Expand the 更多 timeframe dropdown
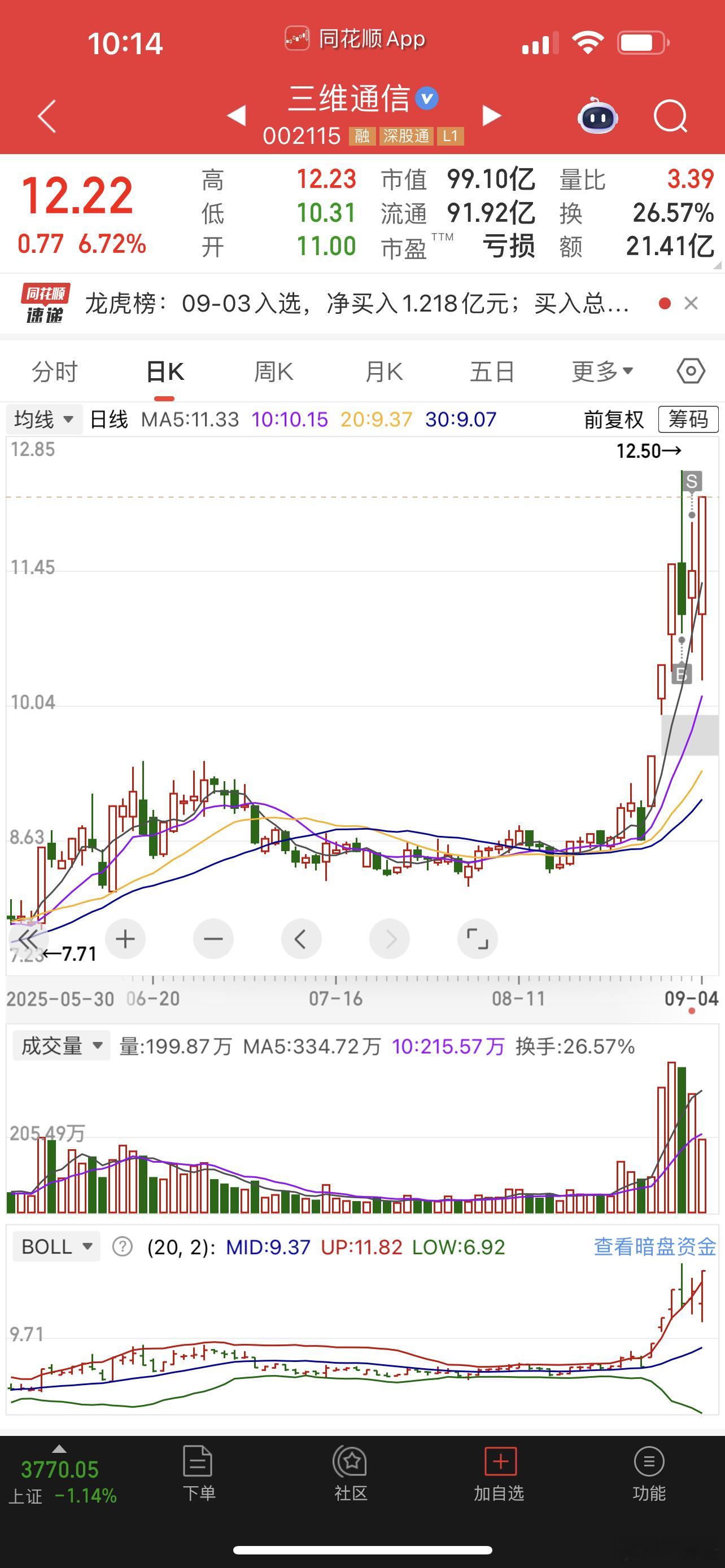 [602, 371]
